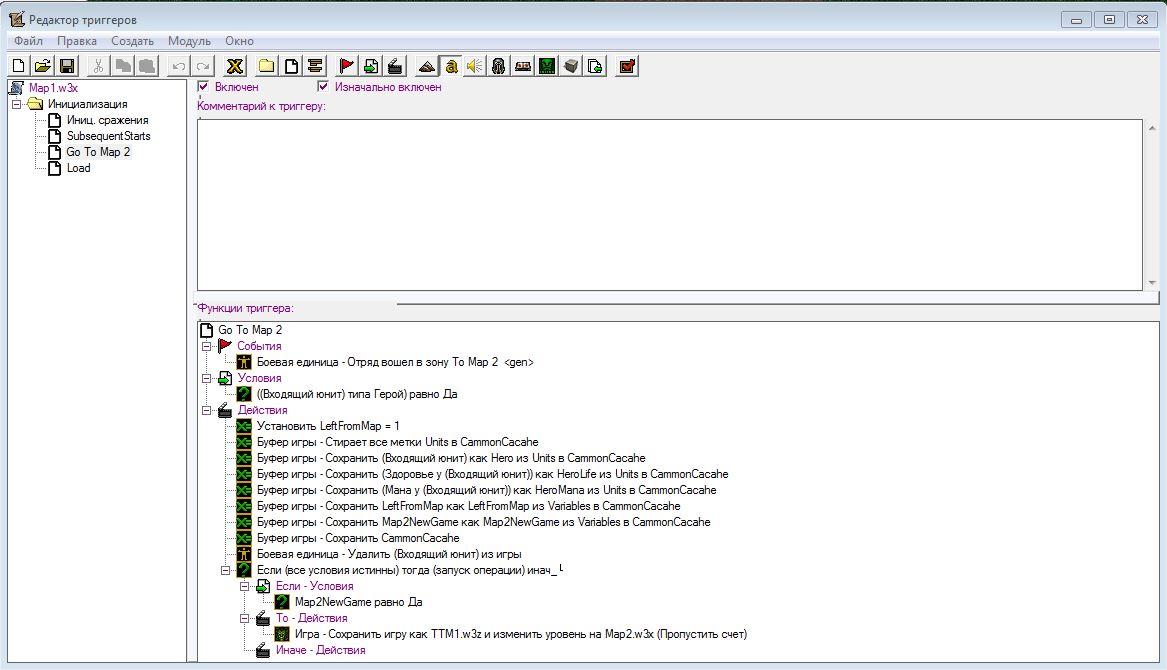Collapse the Инициализация folder in tree
Viewport: 1167px width, 670px height.
coord(16,104)
